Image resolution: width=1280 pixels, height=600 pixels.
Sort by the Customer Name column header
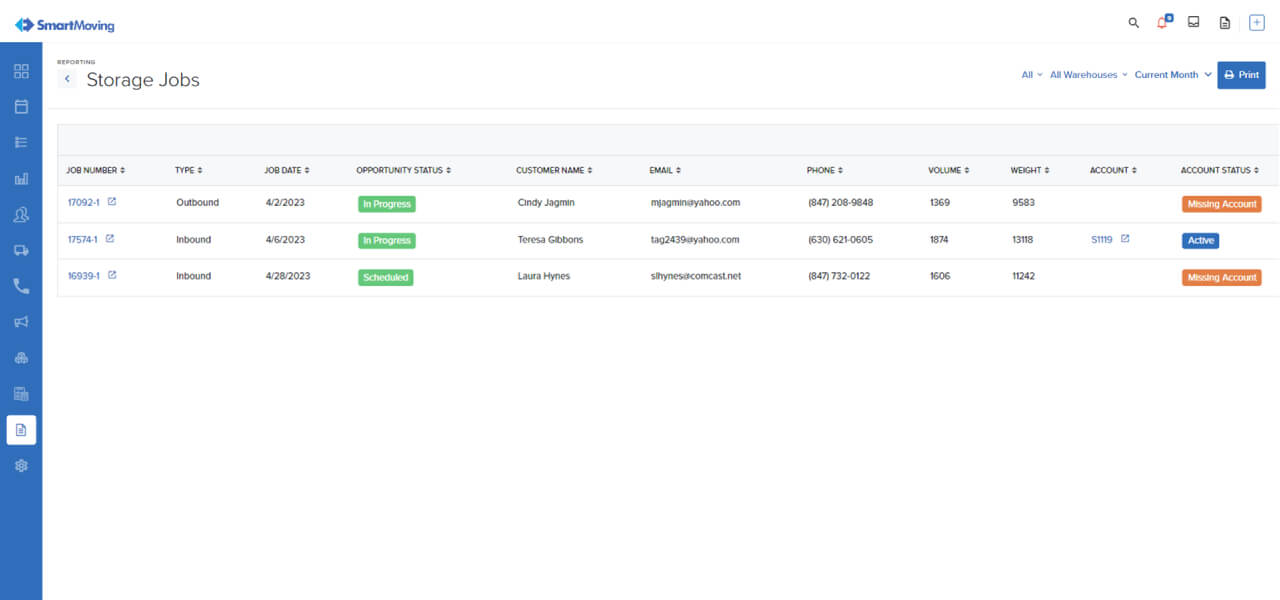click(x=554, y=170)
